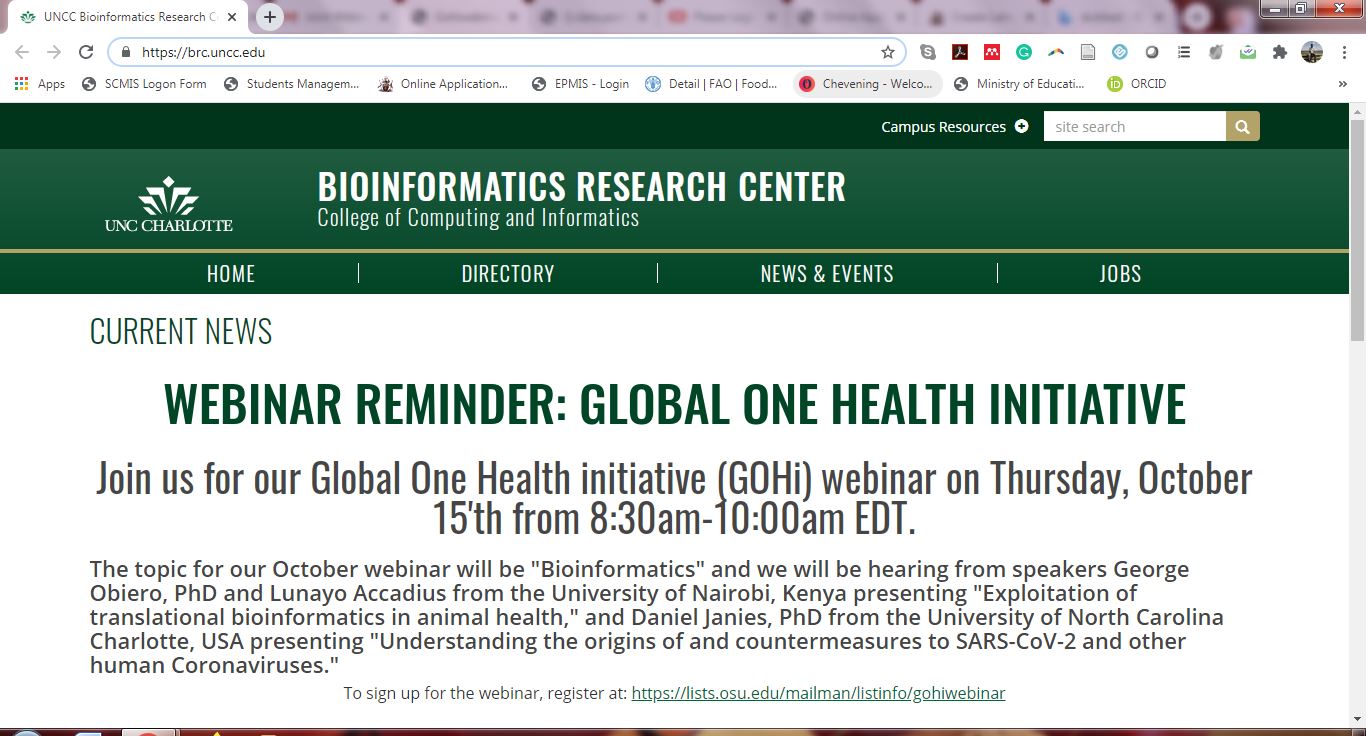Image resolution: width=1366 pixels, height=736 pixels.
Task: Open the Mendeley extension icon
Action: (x=992, y=52)
